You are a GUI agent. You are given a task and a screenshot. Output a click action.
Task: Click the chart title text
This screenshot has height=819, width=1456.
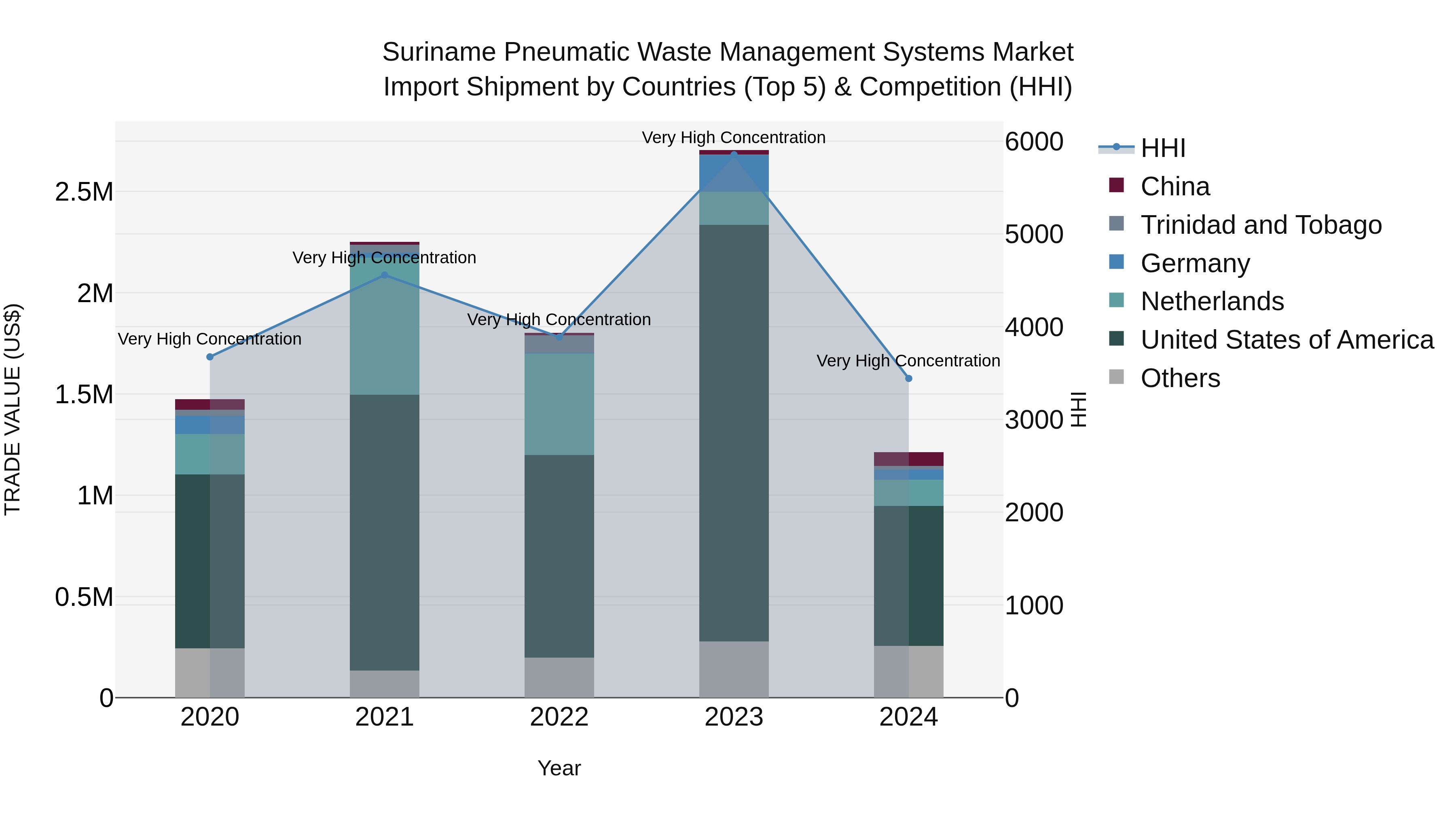[728, 69]
